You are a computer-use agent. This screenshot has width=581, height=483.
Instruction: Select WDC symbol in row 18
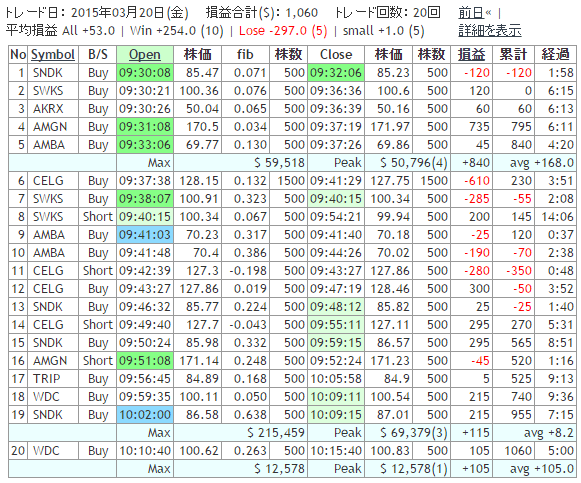tap(46, 397)
